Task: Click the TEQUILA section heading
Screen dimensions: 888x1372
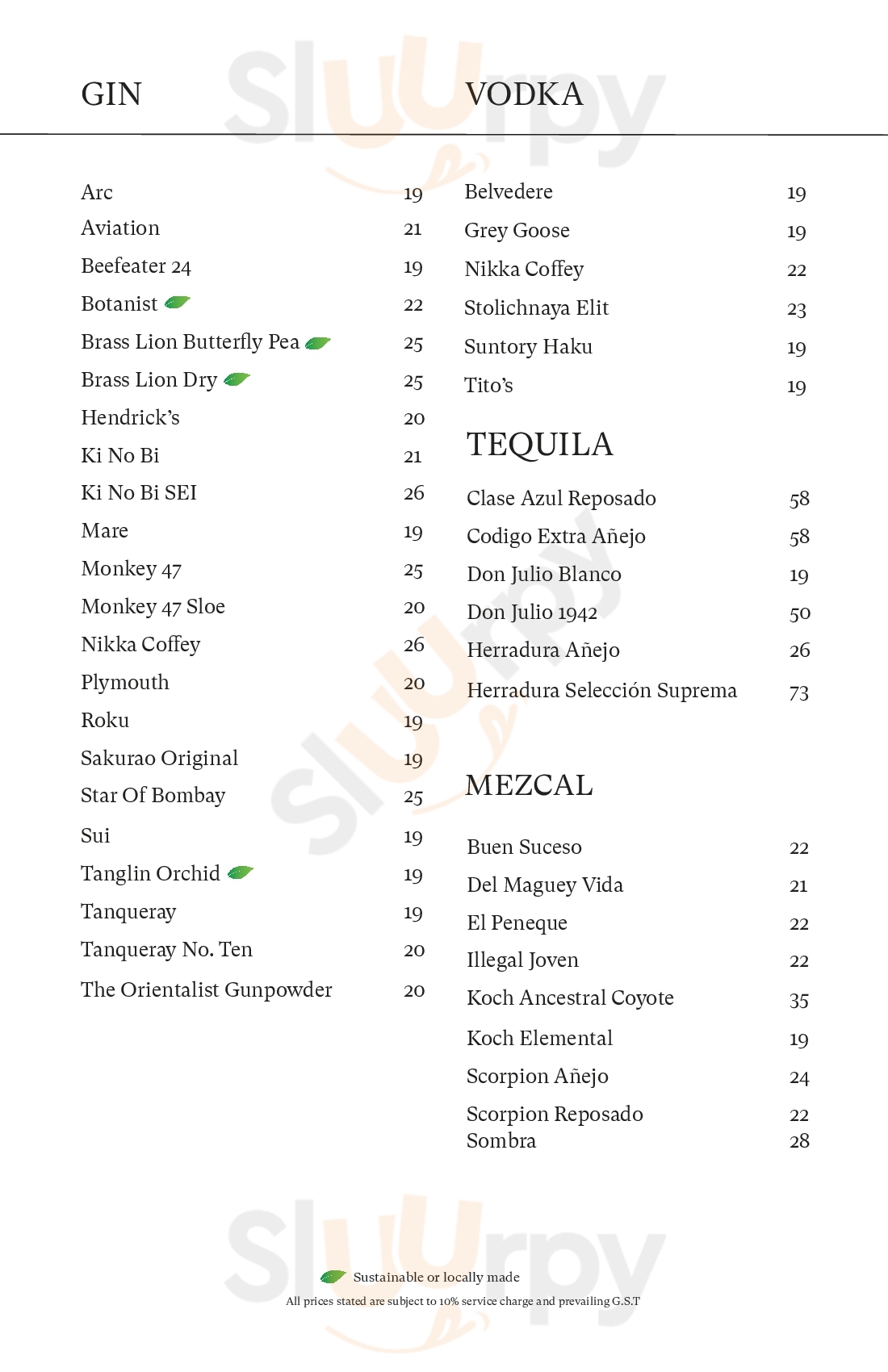Action: tap(539, 445)
